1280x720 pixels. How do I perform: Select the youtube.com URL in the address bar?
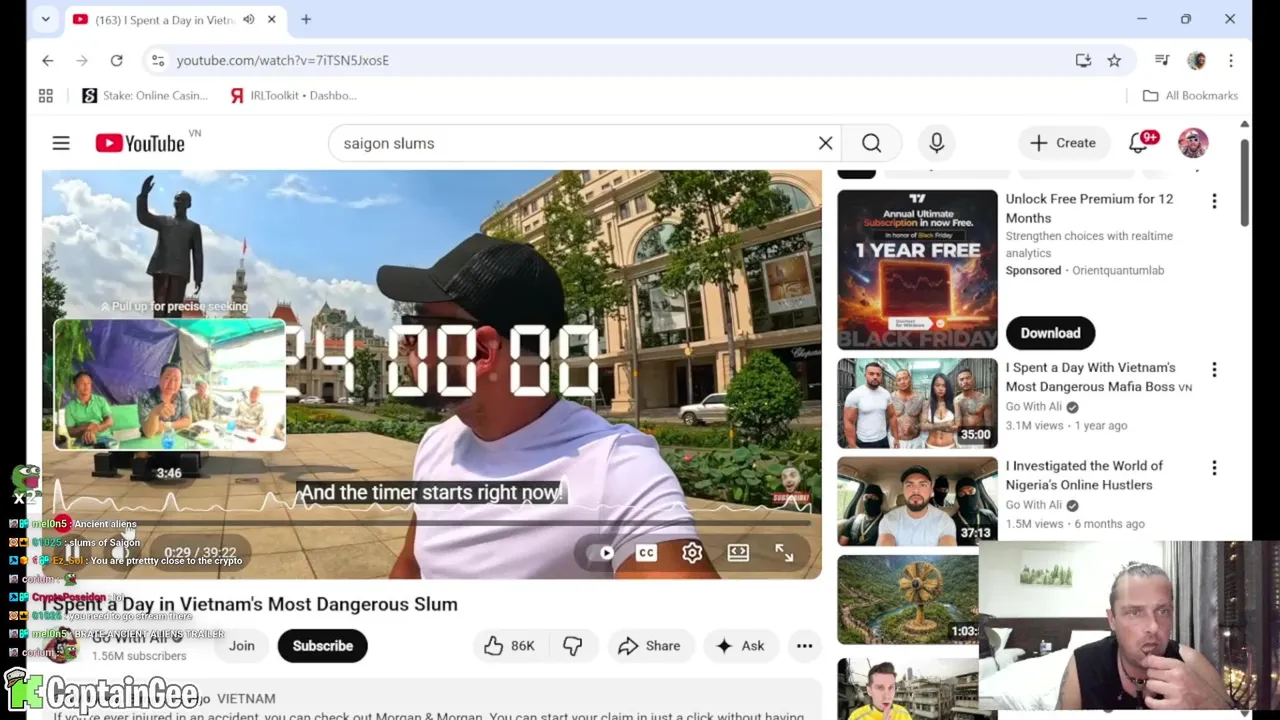[283, 60]
